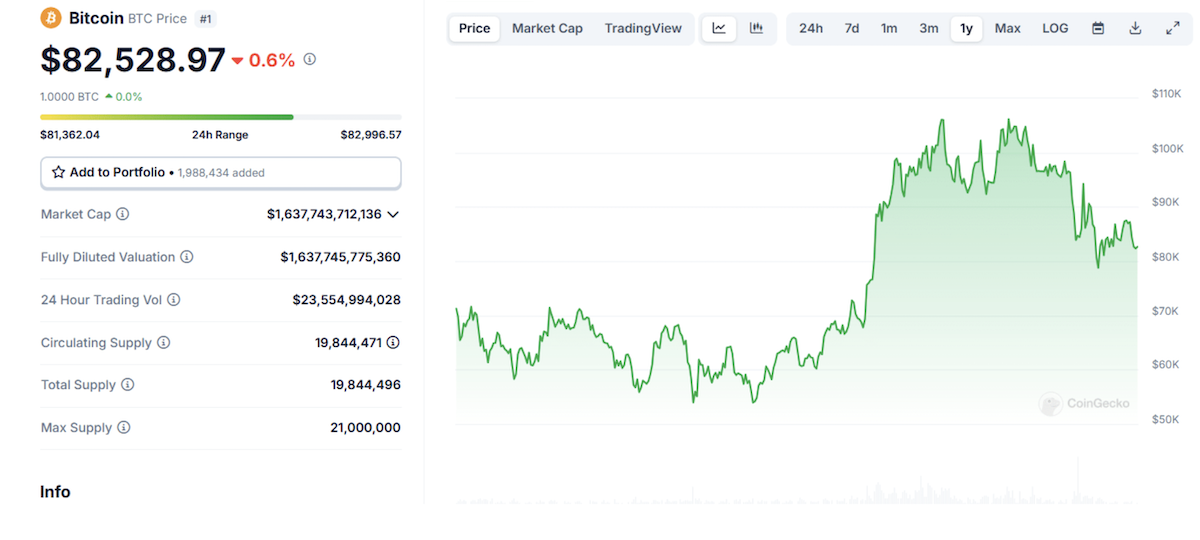Screen dimensions: 1200x540
Task: Click the $50K axis label
Action: pyautogui.click(x=1166, y=419)
